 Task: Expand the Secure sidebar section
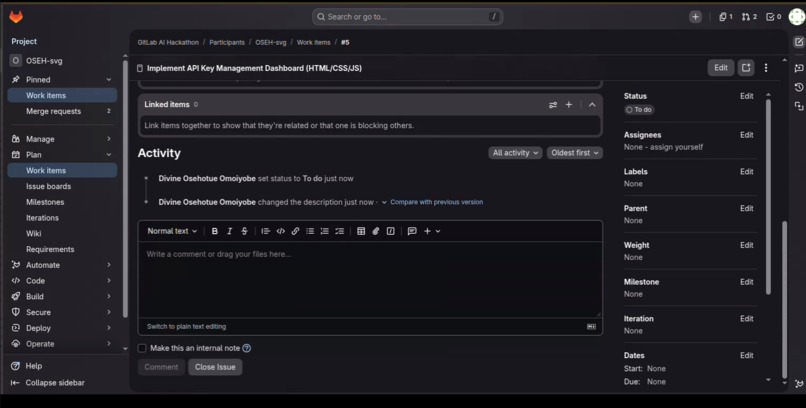[x=108, y=312]
